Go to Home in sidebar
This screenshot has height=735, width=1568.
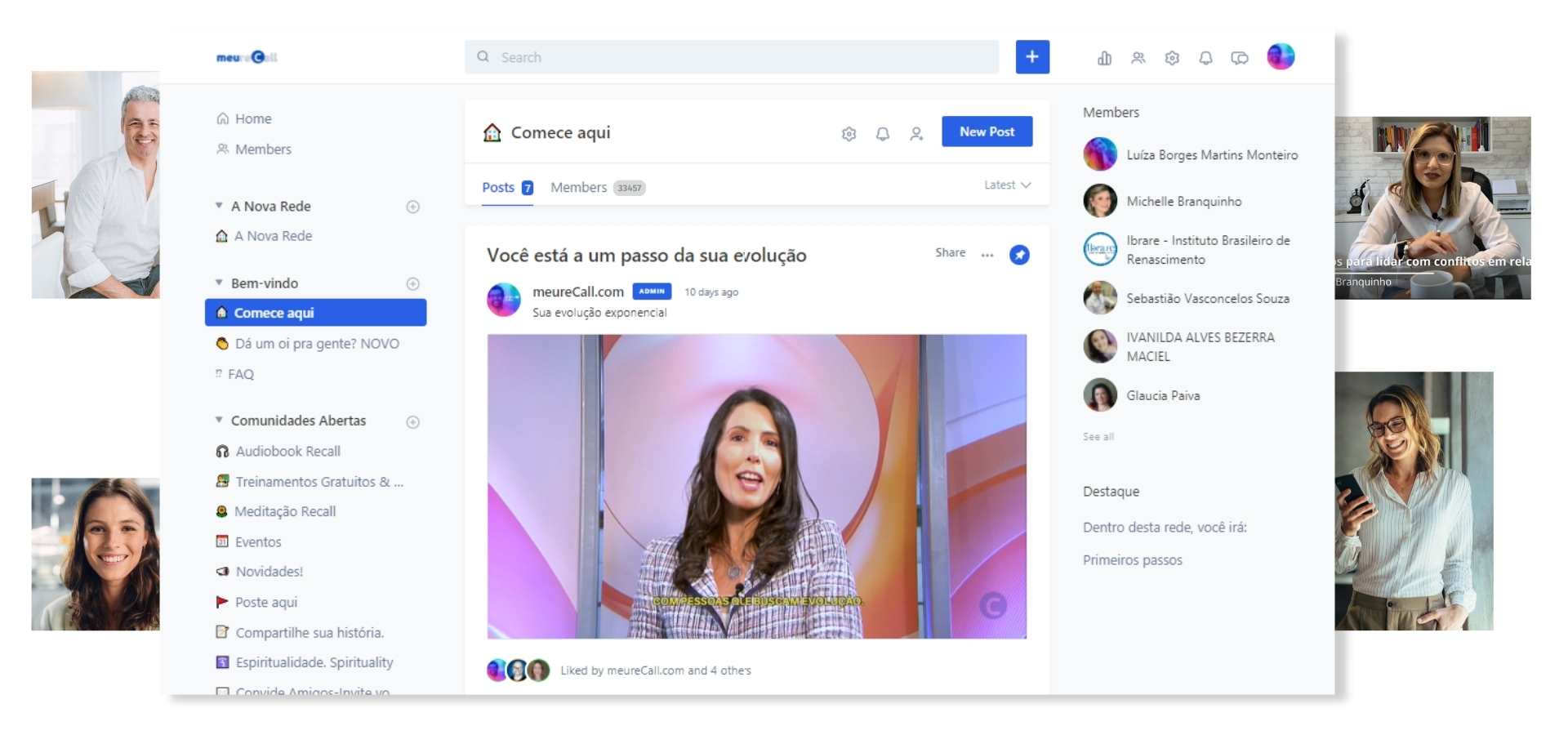click(244, 118)
